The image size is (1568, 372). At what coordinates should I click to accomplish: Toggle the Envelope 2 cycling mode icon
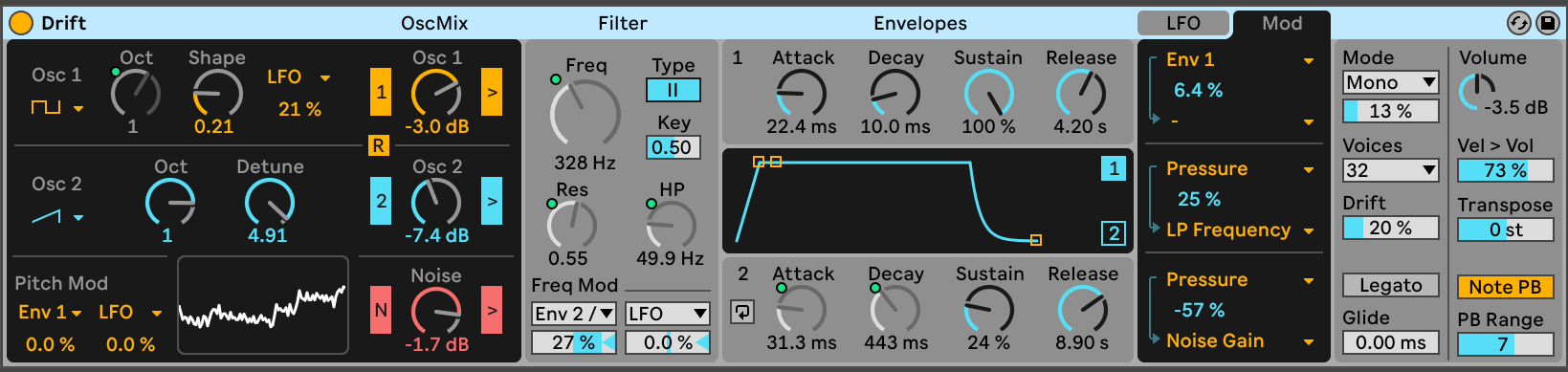click(742, 311)
